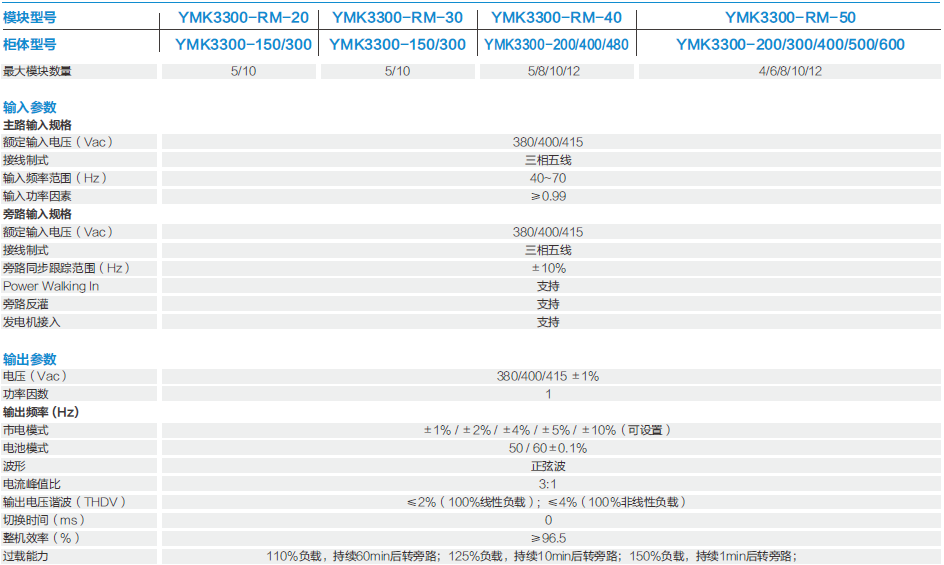
Task: Select the 电池模式 value 50/60±0.1%
Action: (x=548, y=448)
